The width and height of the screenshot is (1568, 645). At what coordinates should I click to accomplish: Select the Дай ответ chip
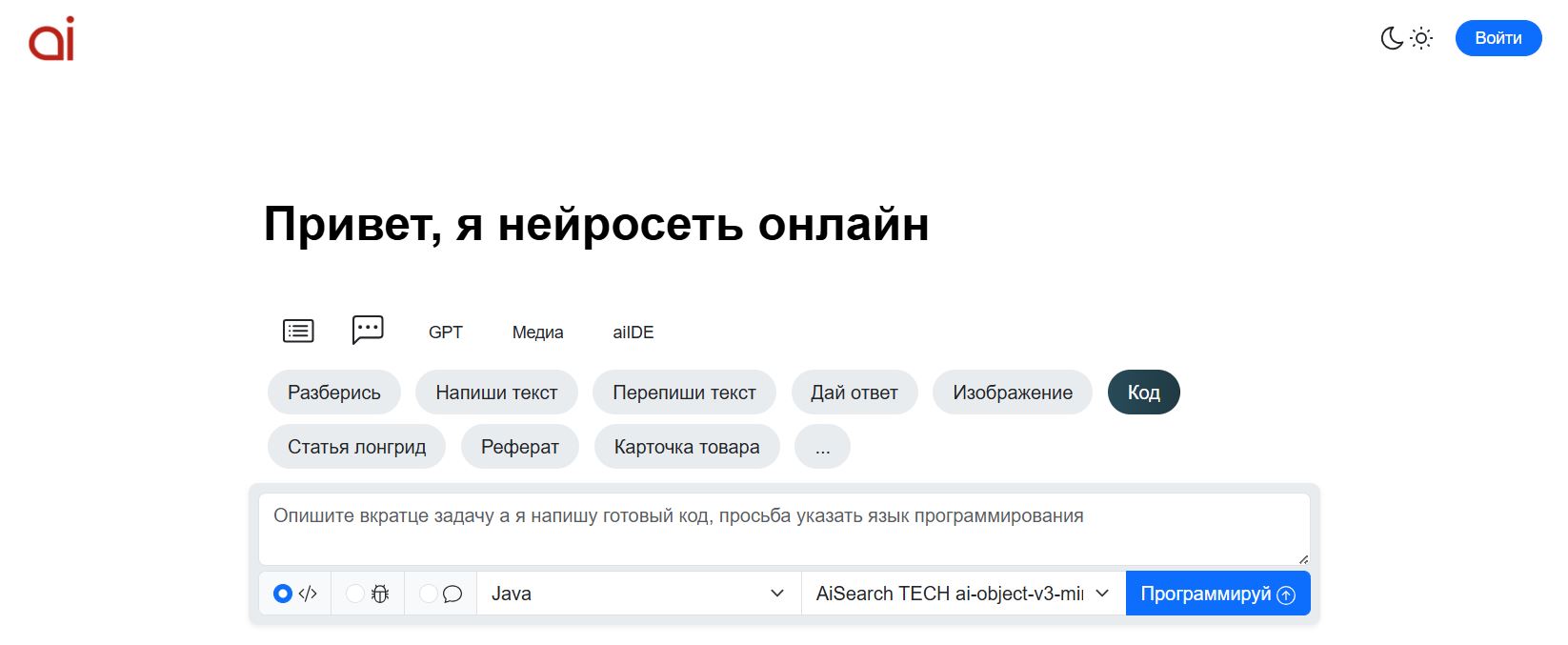point(854,393)
